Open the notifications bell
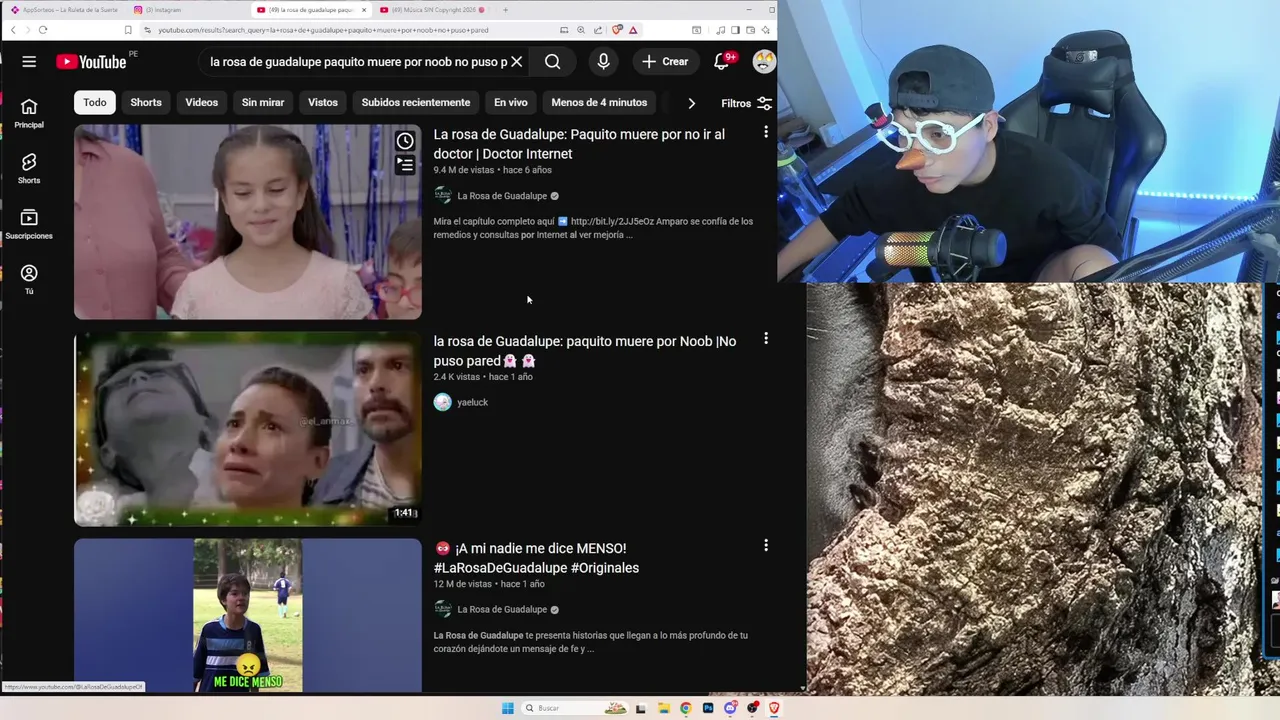This screenshot has height=720, width=1280. coord(722,62)
